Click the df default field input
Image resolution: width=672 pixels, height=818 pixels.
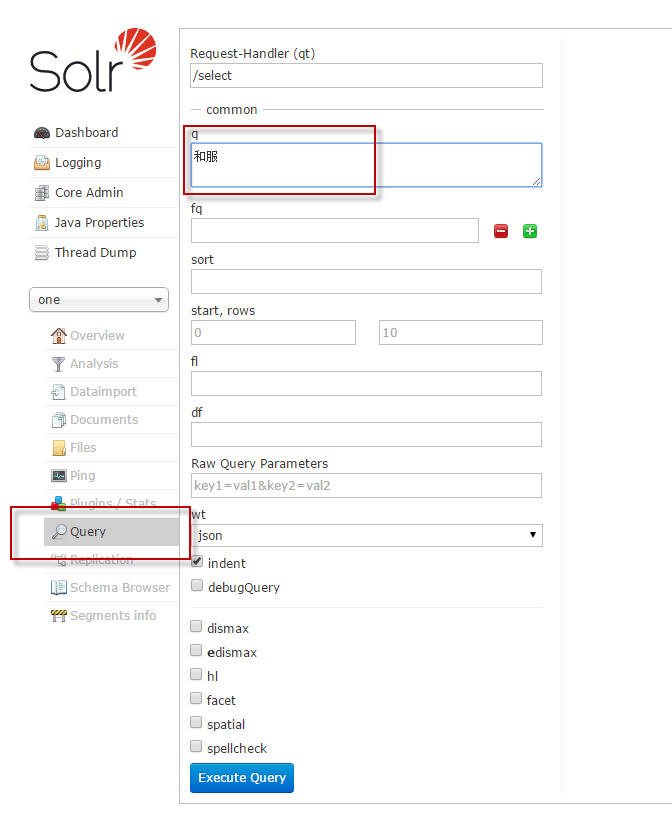click(x=366, y=435)
